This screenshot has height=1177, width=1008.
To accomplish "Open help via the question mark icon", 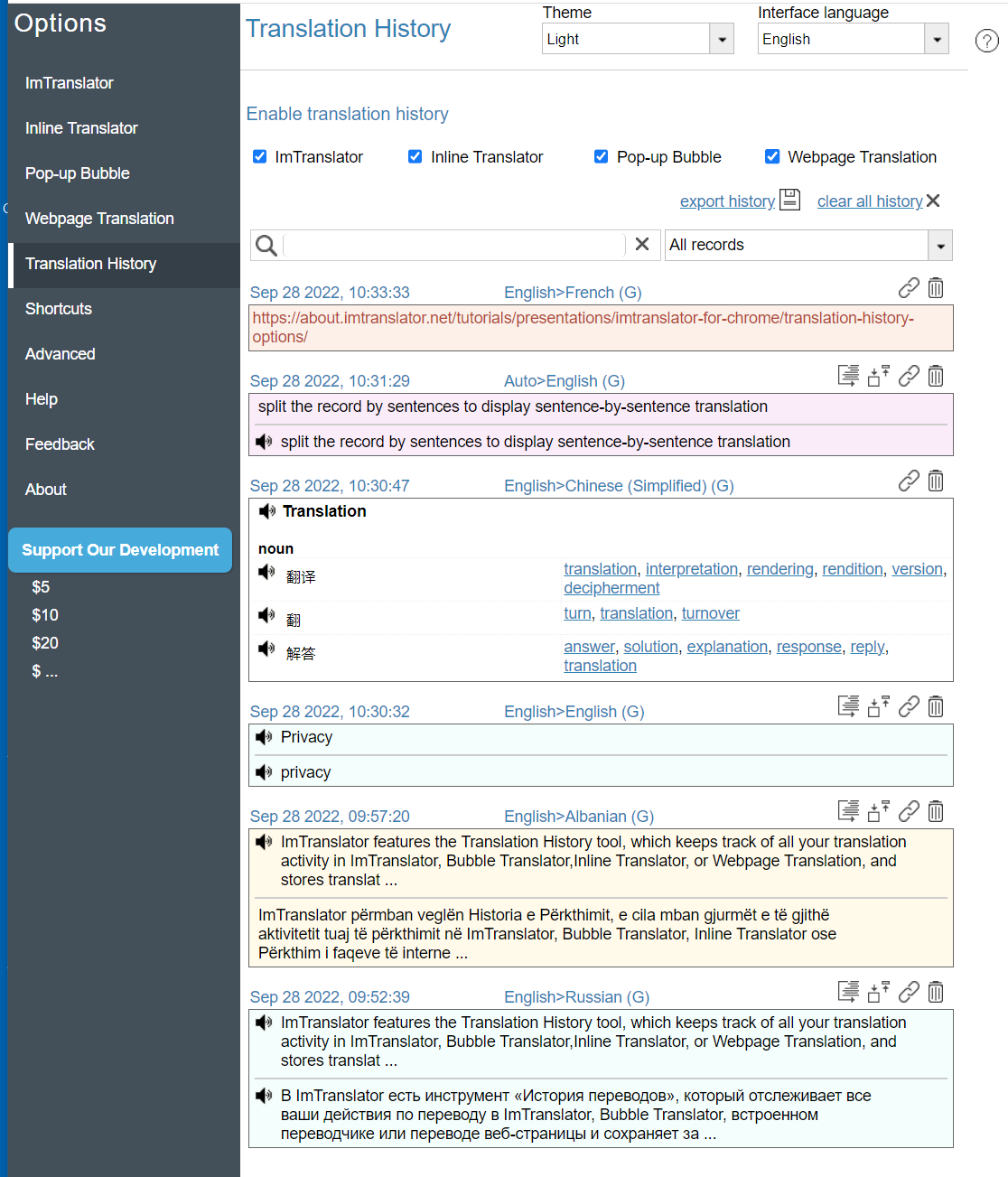I will tap(986, 41).
